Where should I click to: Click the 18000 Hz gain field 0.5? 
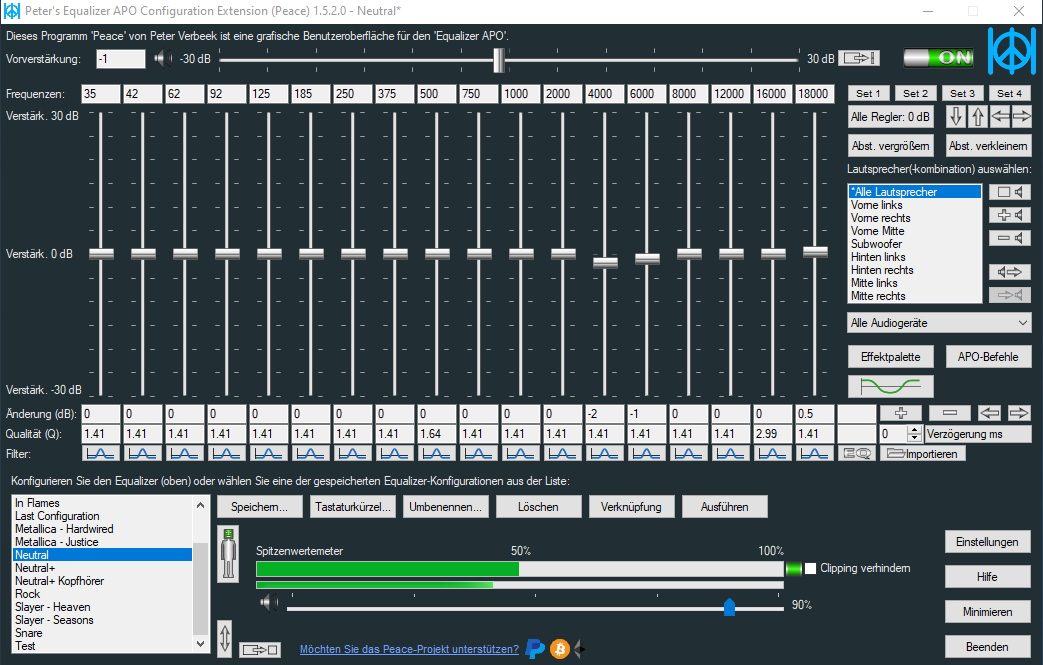tap(814, 414)
